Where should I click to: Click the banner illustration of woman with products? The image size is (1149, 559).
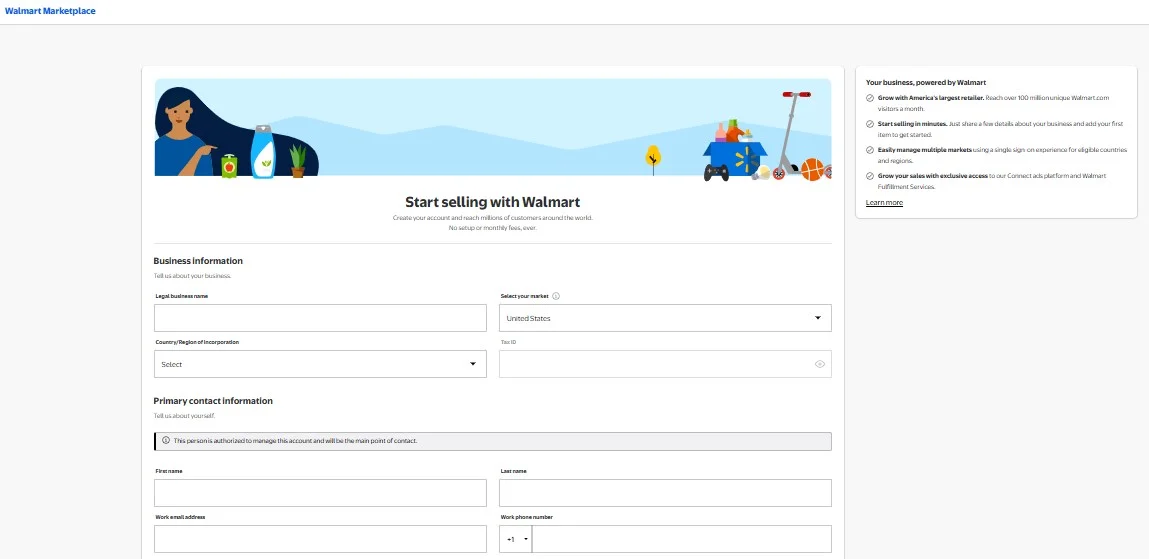pos(236,133)
